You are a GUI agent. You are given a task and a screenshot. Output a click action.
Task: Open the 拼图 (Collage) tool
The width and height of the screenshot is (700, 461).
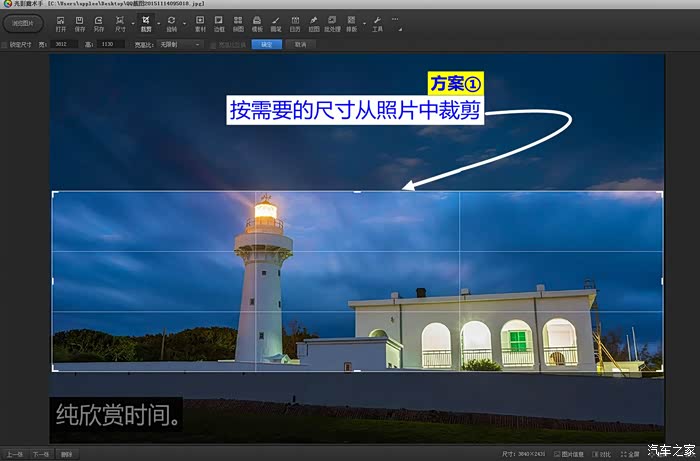tap(238, 23)
